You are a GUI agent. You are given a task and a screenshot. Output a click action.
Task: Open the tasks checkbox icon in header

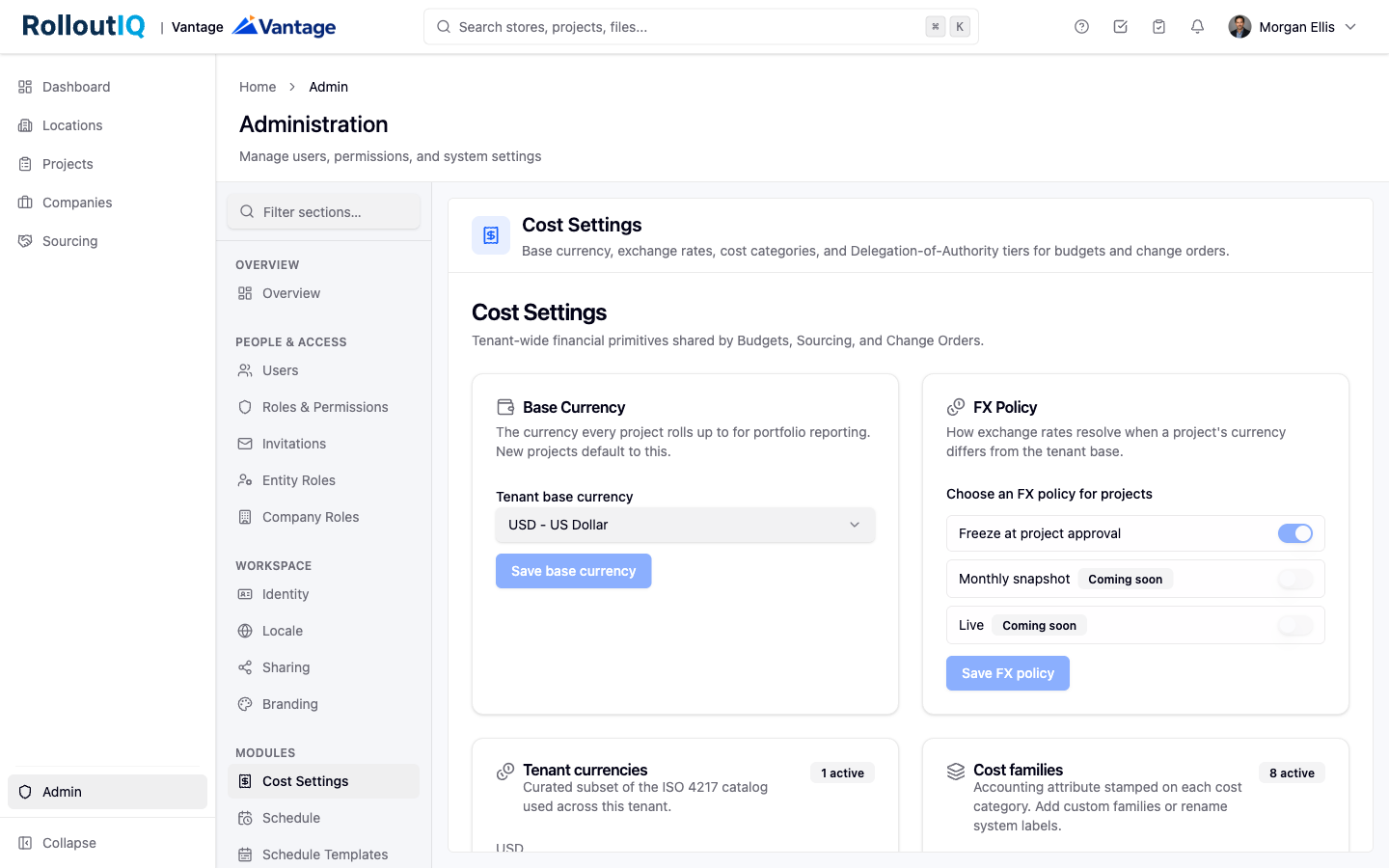click(x=1120, y=27)
